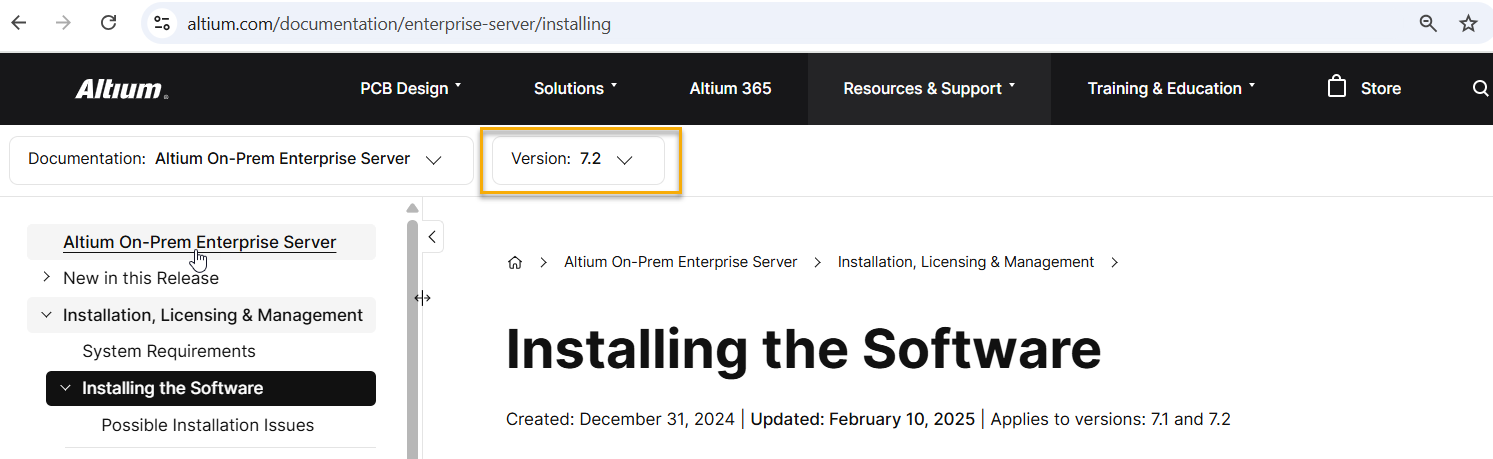Image resolution: width=1493 pixels, height=459 pixels.
Task: Open the Store shopping bag icon
Action: pyautogui.click(x=1337, y=87)
